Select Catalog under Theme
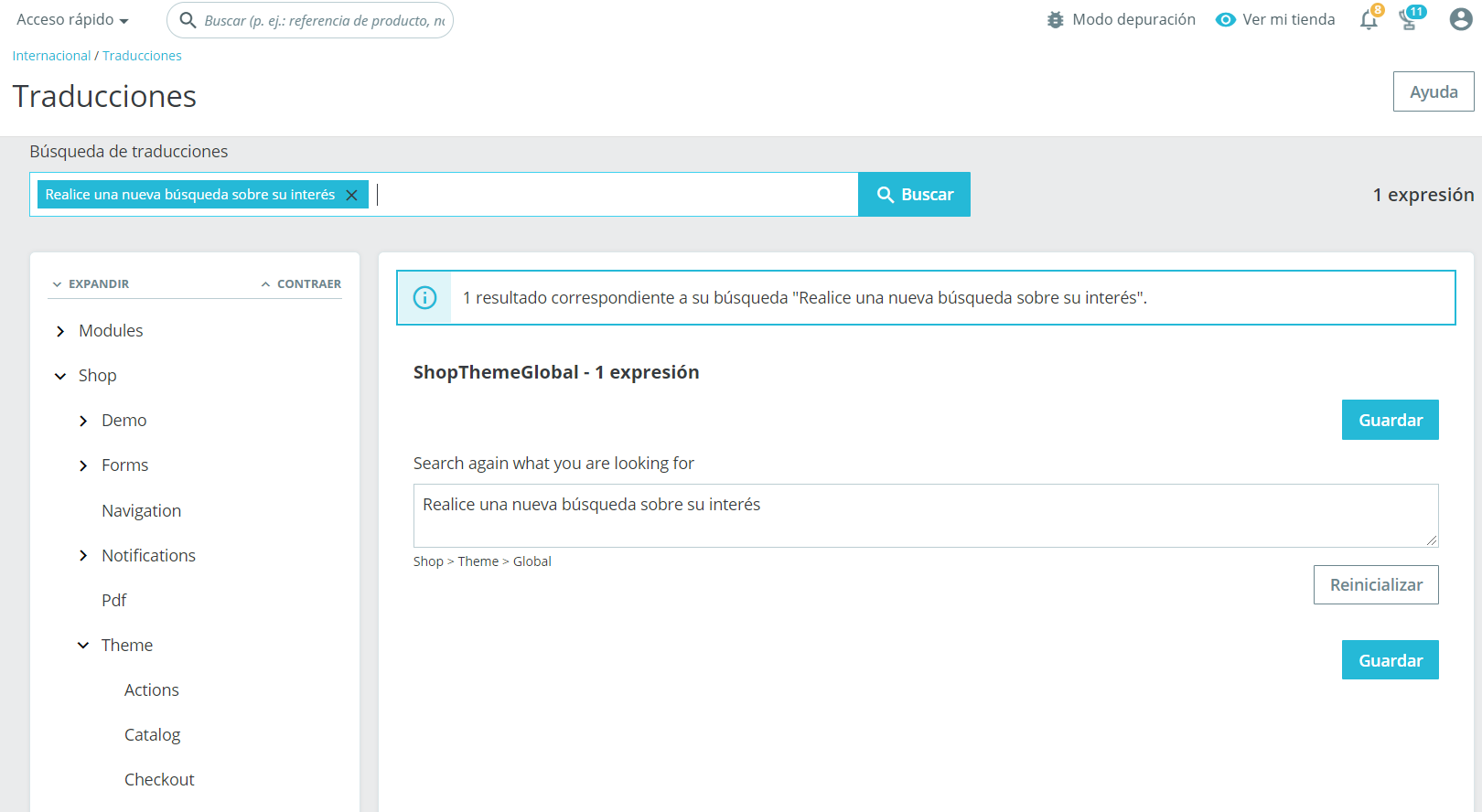 (x=153, y=735)
